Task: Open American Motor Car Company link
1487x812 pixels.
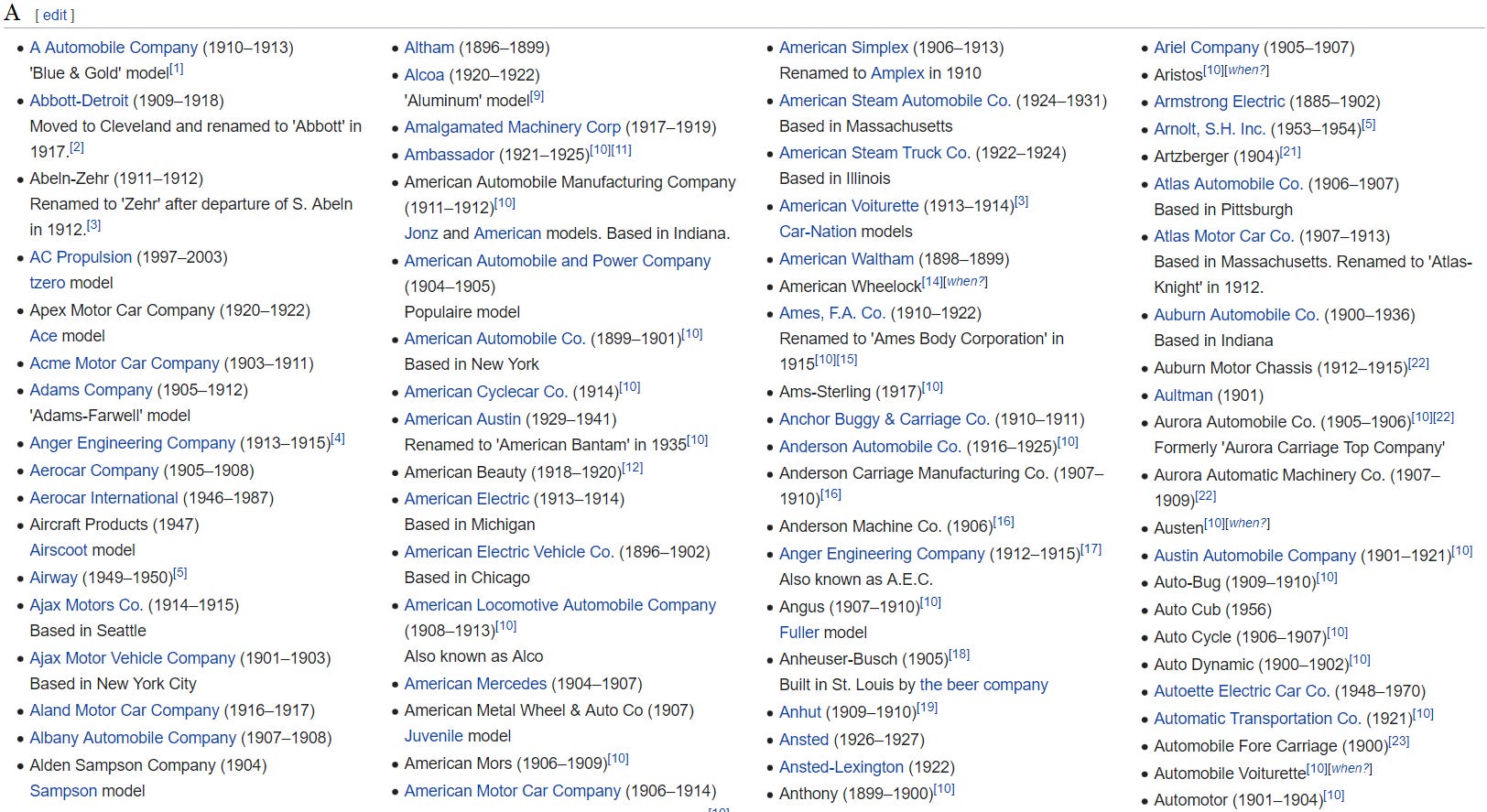Action: (x=512, y=791)
